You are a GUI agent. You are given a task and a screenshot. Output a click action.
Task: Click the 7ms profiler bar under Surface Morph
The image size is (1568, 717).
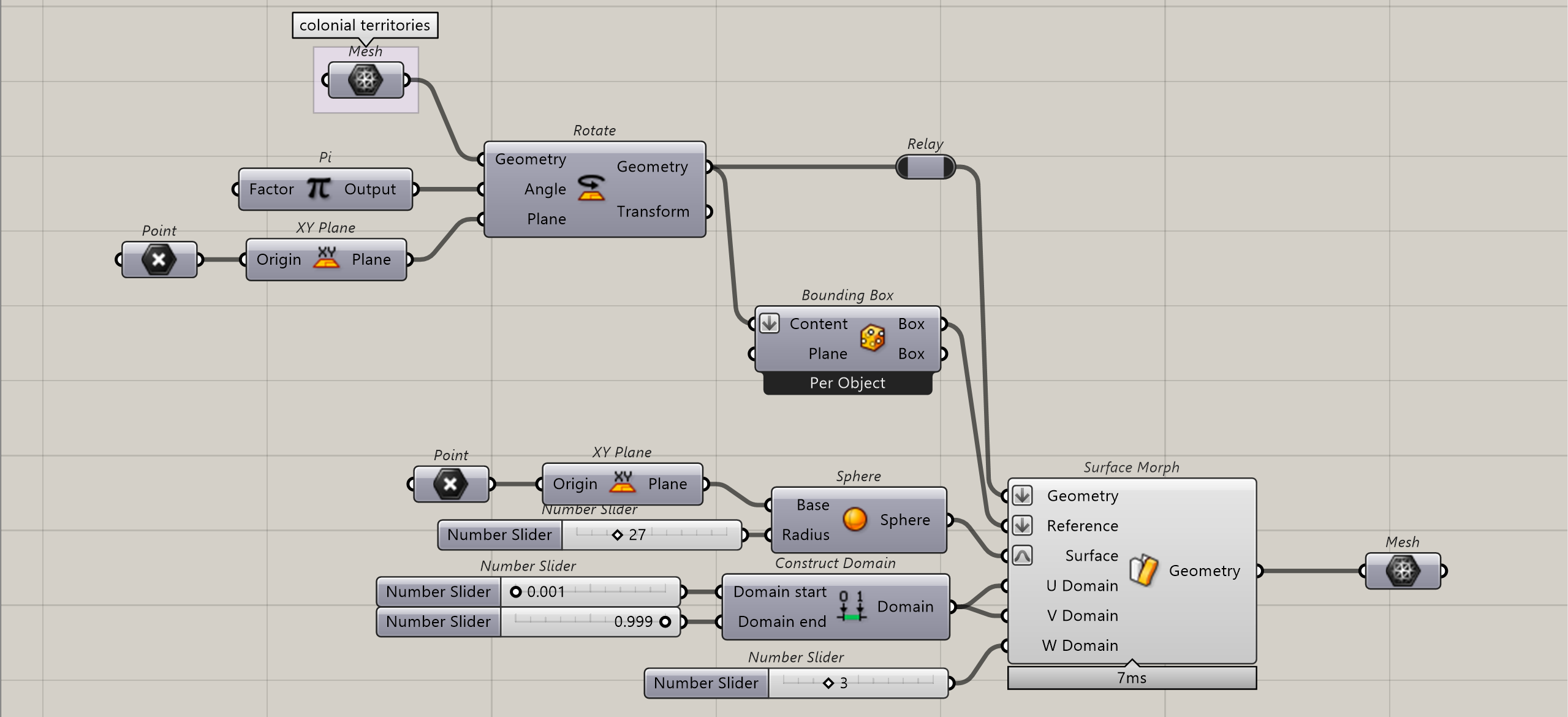(1132, 678)
